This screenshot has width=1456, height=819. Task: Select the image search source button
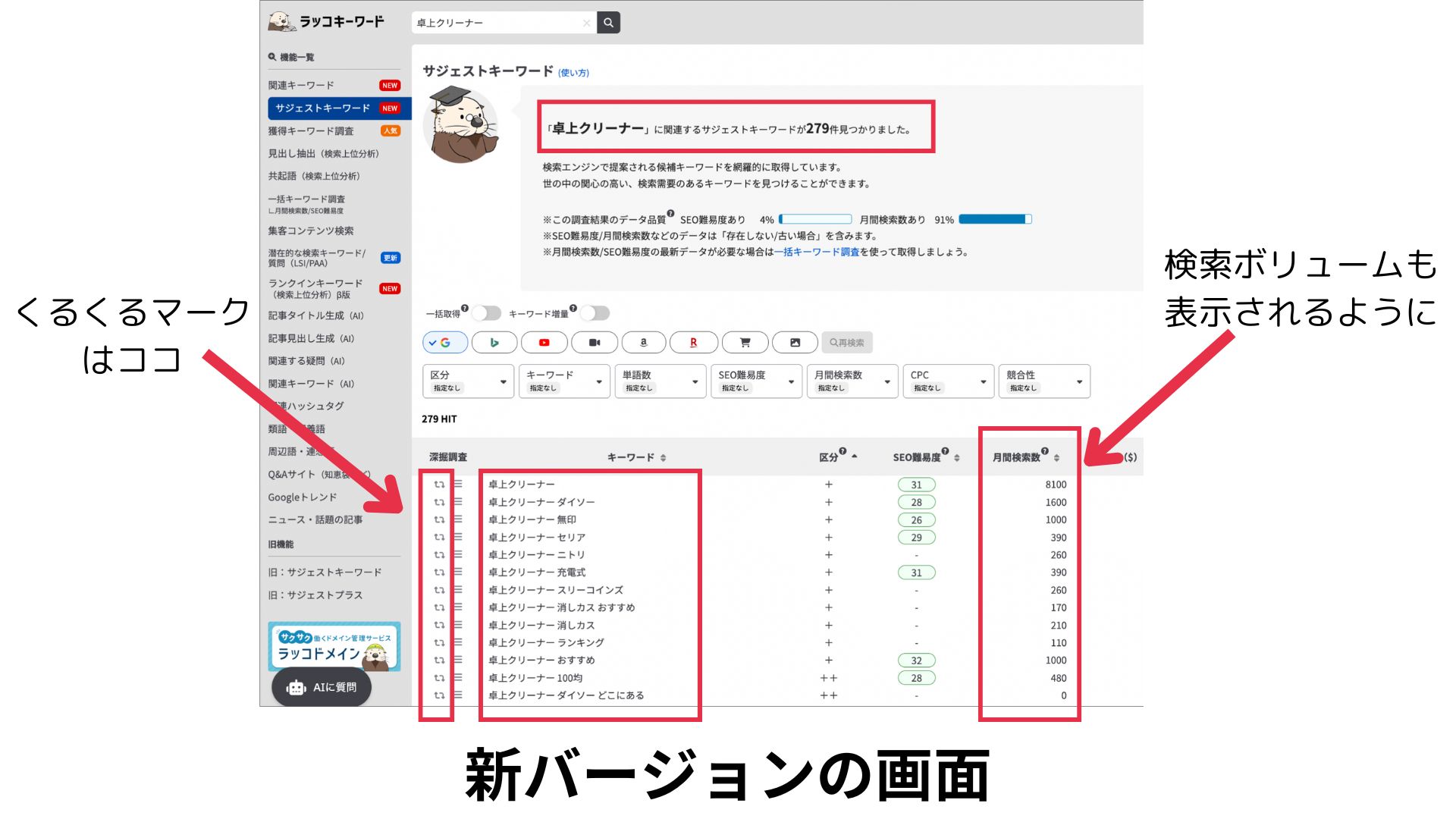[795, 343]
